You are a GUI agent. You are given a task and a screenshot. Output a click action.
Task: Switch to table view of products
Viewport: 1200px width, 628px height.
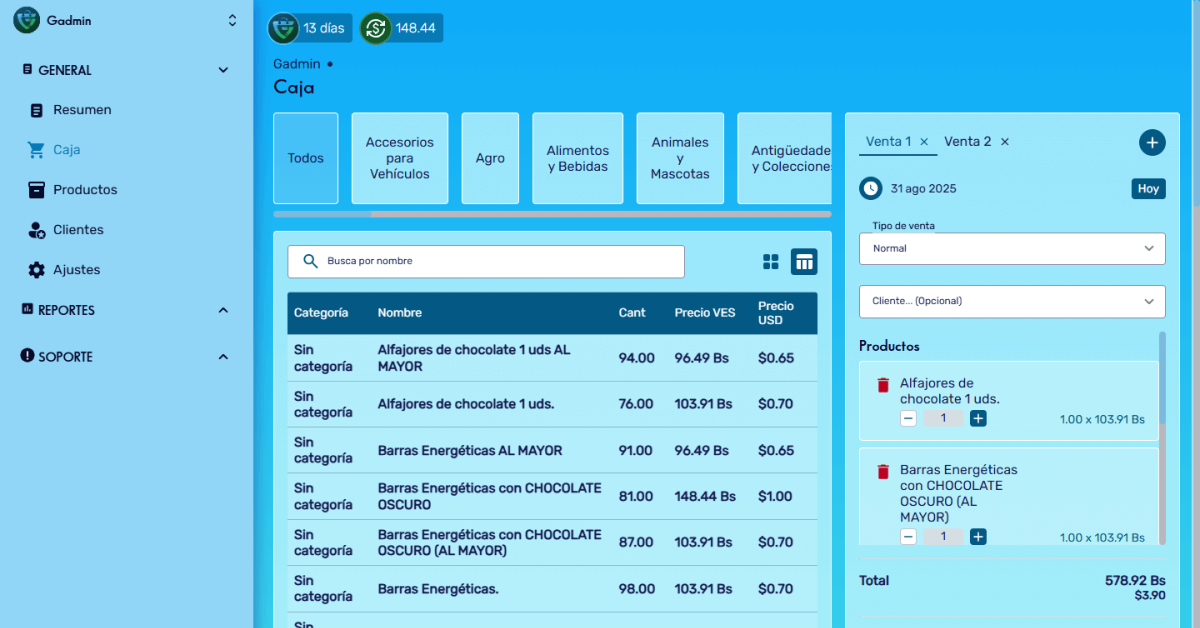(x=804, y=262)
